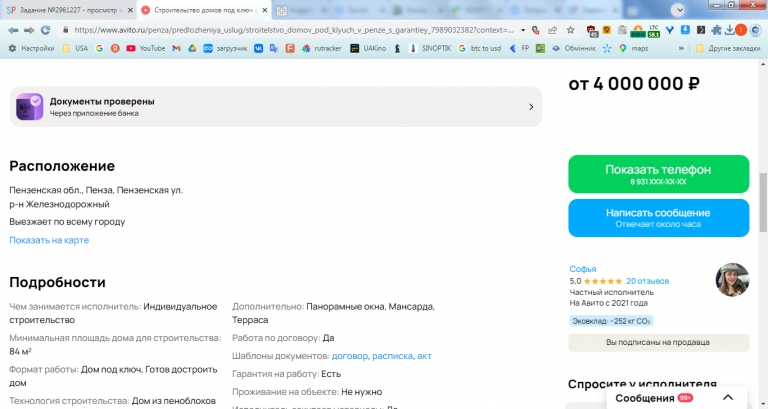Open the Google Translate bookmark icon
This screenshot has height=409, width=768.
(274, 48)
